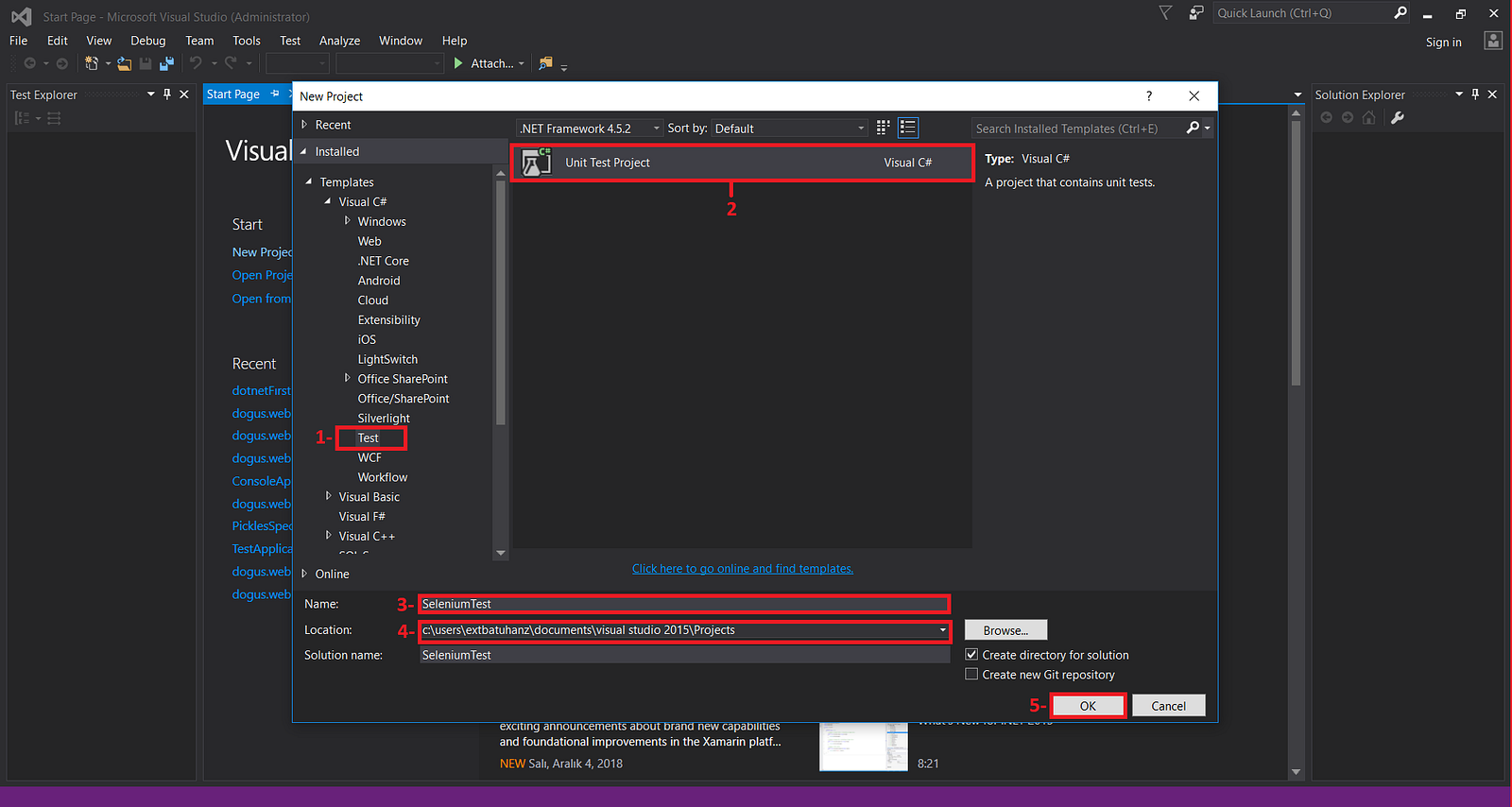Select the Test template category

tap(369, 438)
